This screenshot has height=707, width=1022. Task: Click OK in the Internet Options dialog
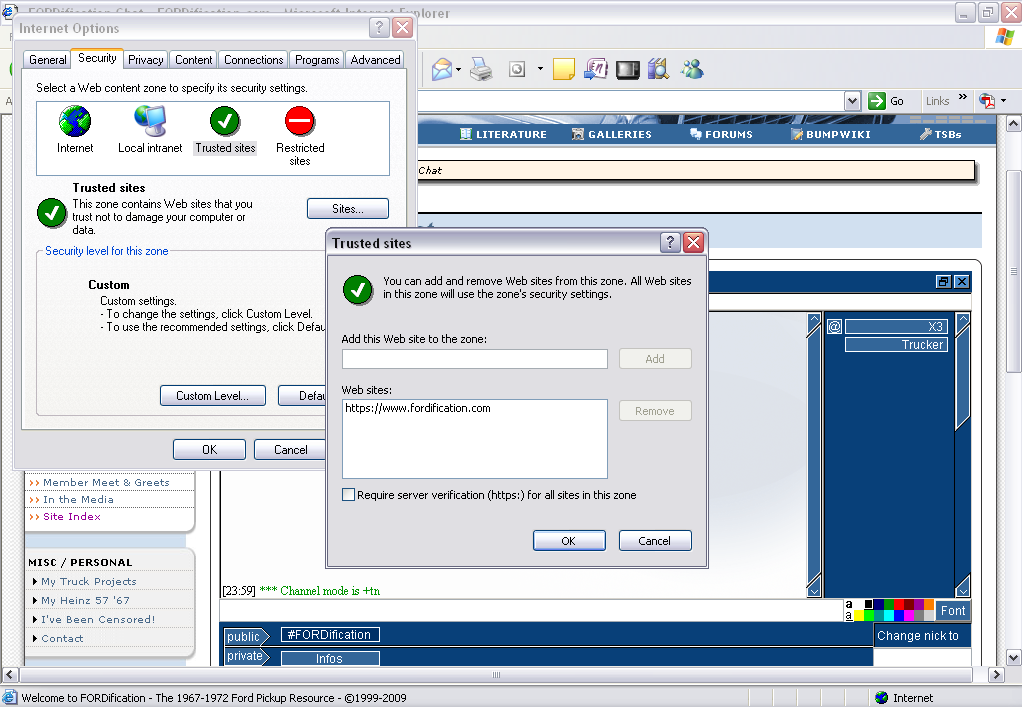click(209, 450)
